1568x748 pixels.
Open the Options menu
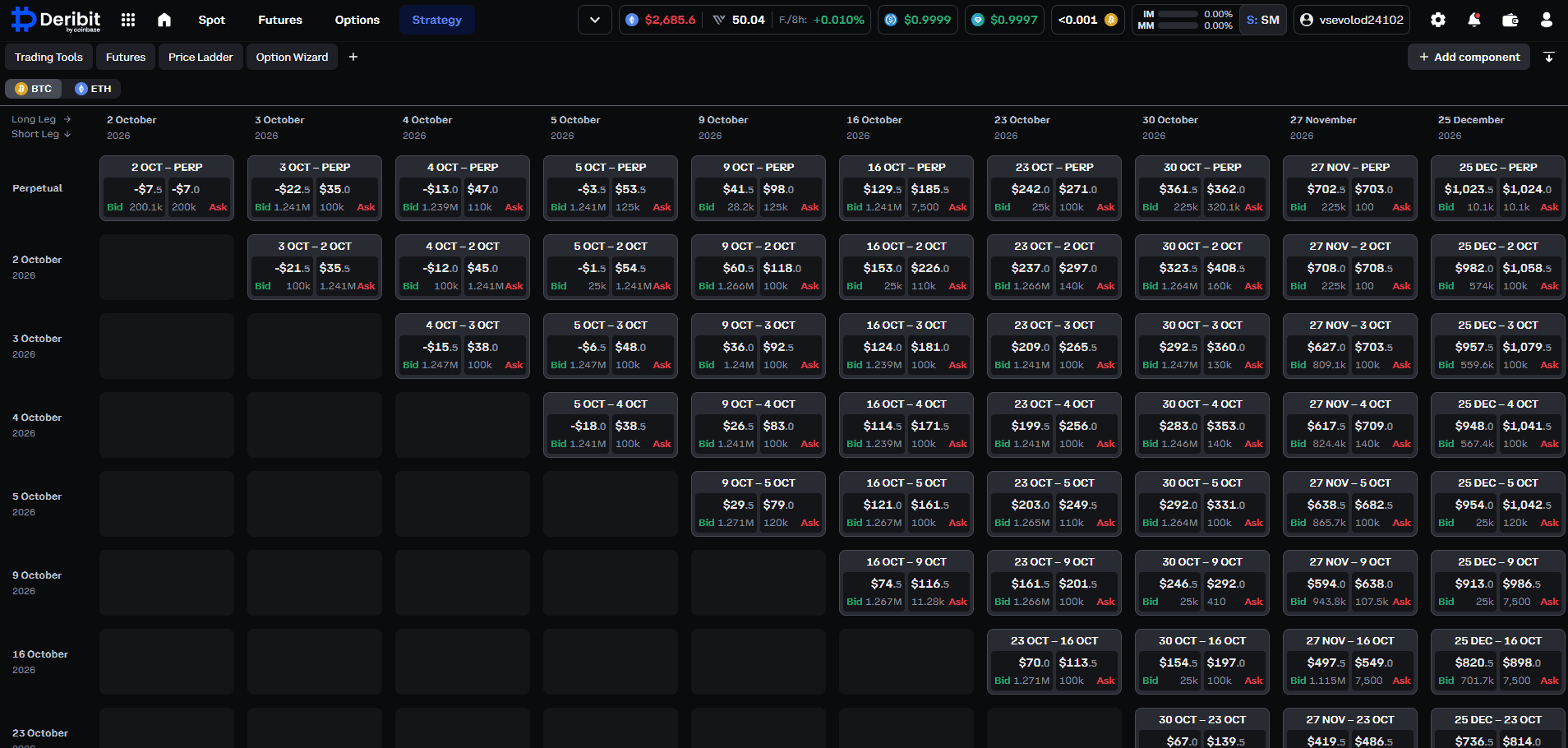tap(357, 20)
